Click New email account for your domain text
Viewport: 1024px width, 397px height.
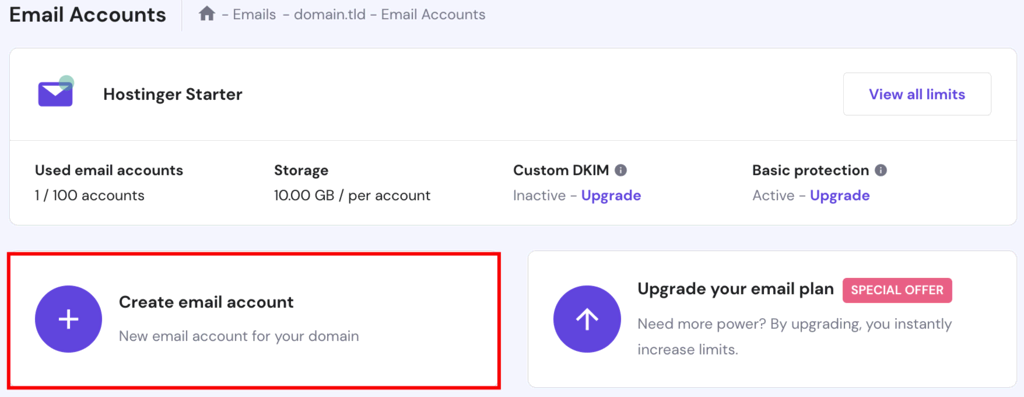pos(239,337)
